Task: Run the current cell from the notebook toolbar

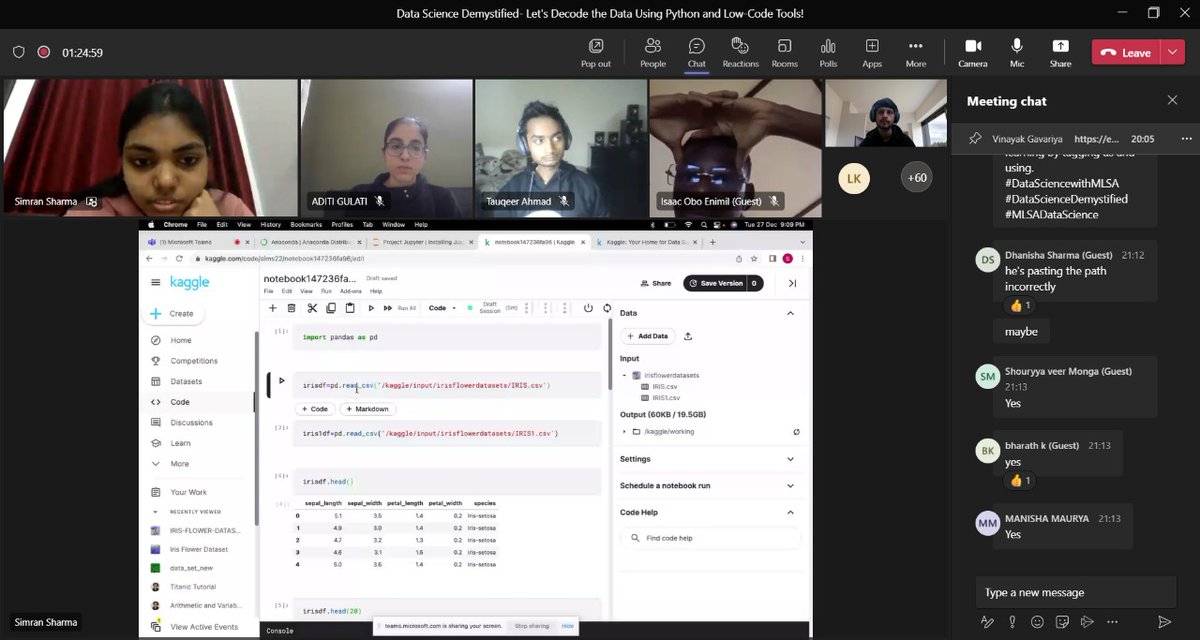Action: [x=371, y=308]
